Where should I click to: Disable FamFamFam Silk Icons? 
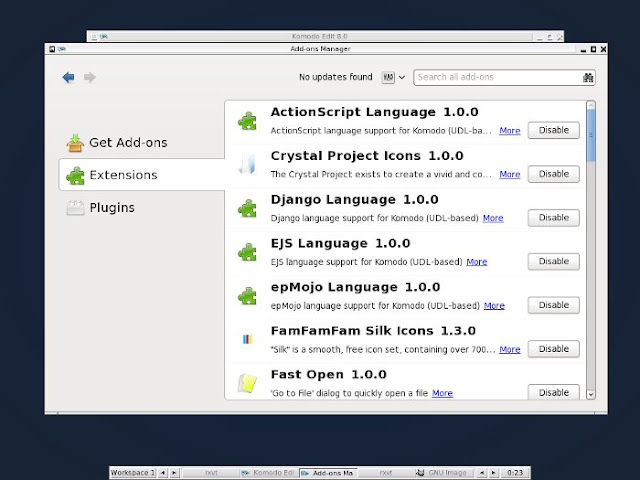[553, 349]
